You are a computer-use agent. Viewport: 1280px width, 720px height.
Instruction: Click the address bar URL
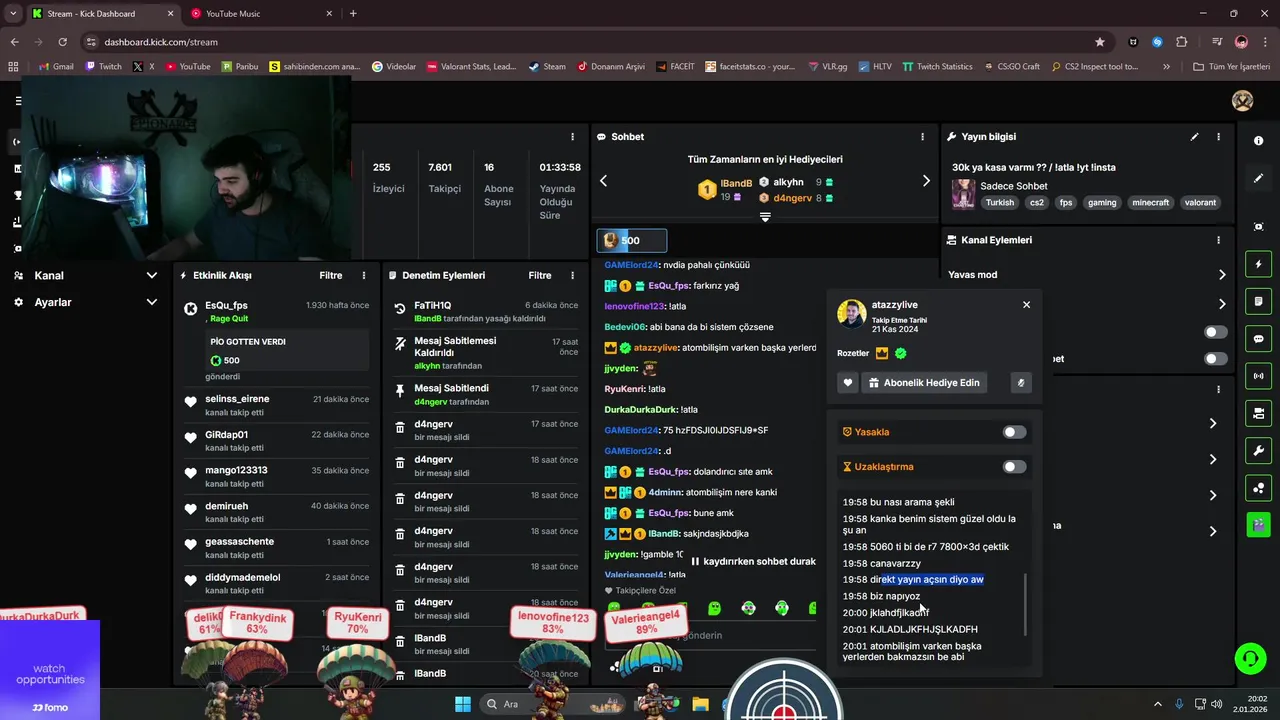(160, 42)
